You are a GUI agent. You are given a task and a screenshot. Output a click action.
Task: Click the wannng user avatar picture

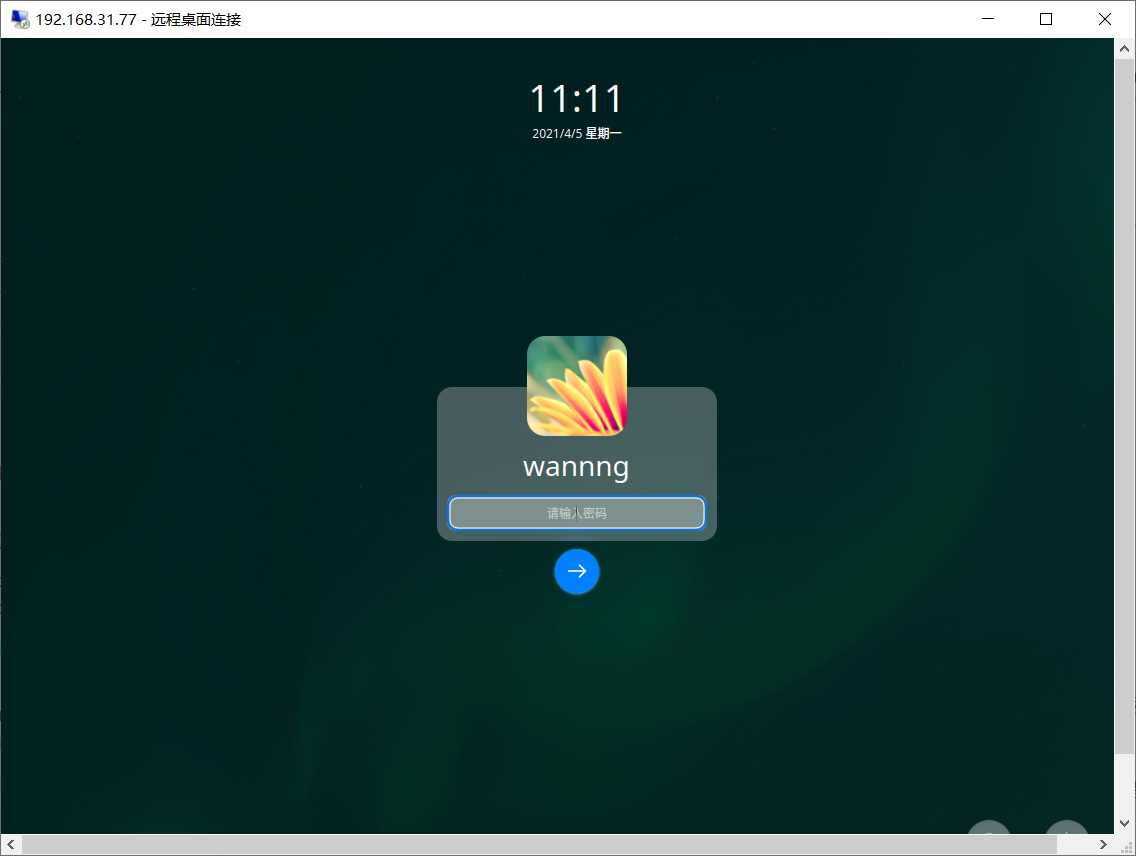click(577, 386)
